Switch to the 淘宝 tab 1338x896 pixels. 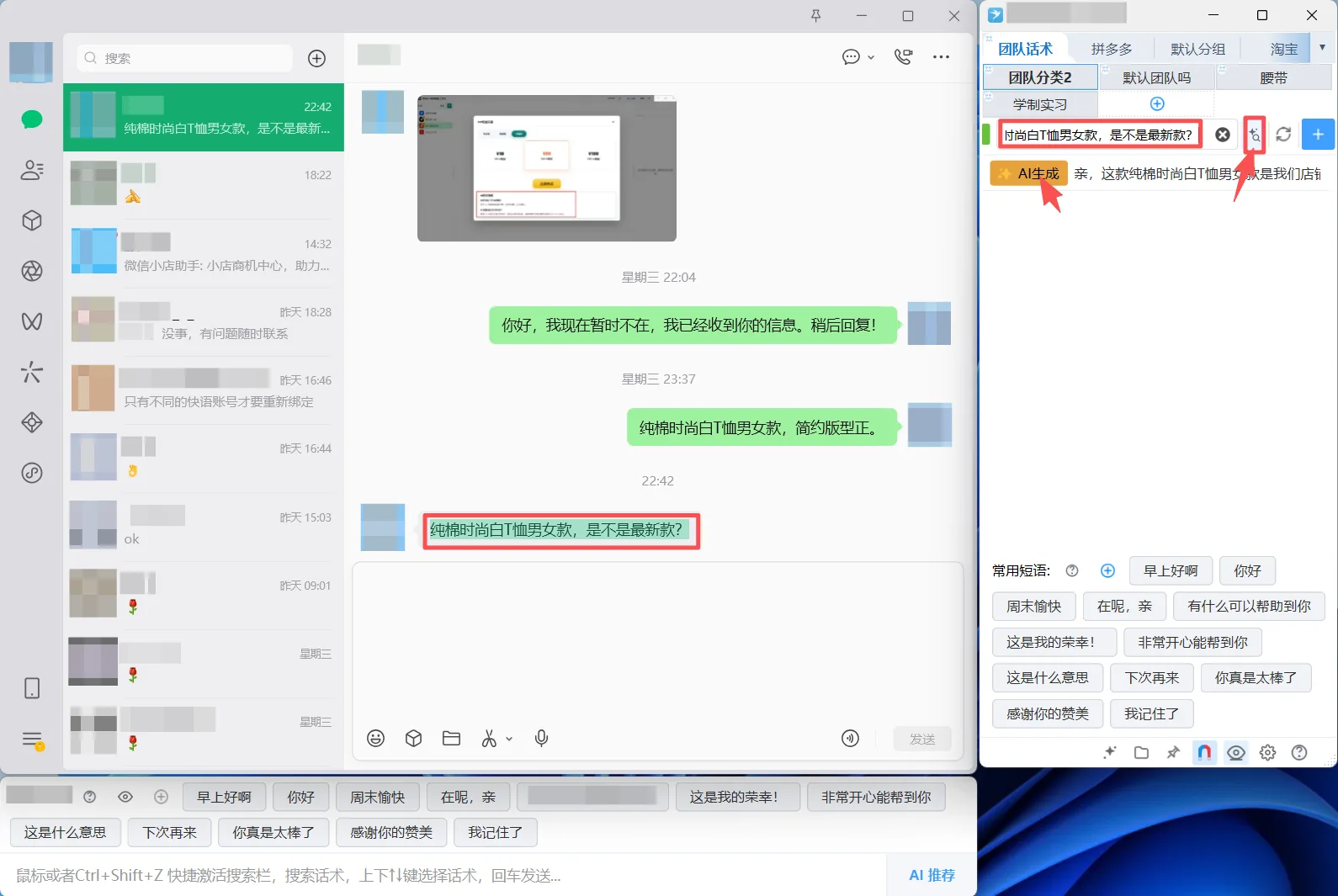pos(1283,49)
